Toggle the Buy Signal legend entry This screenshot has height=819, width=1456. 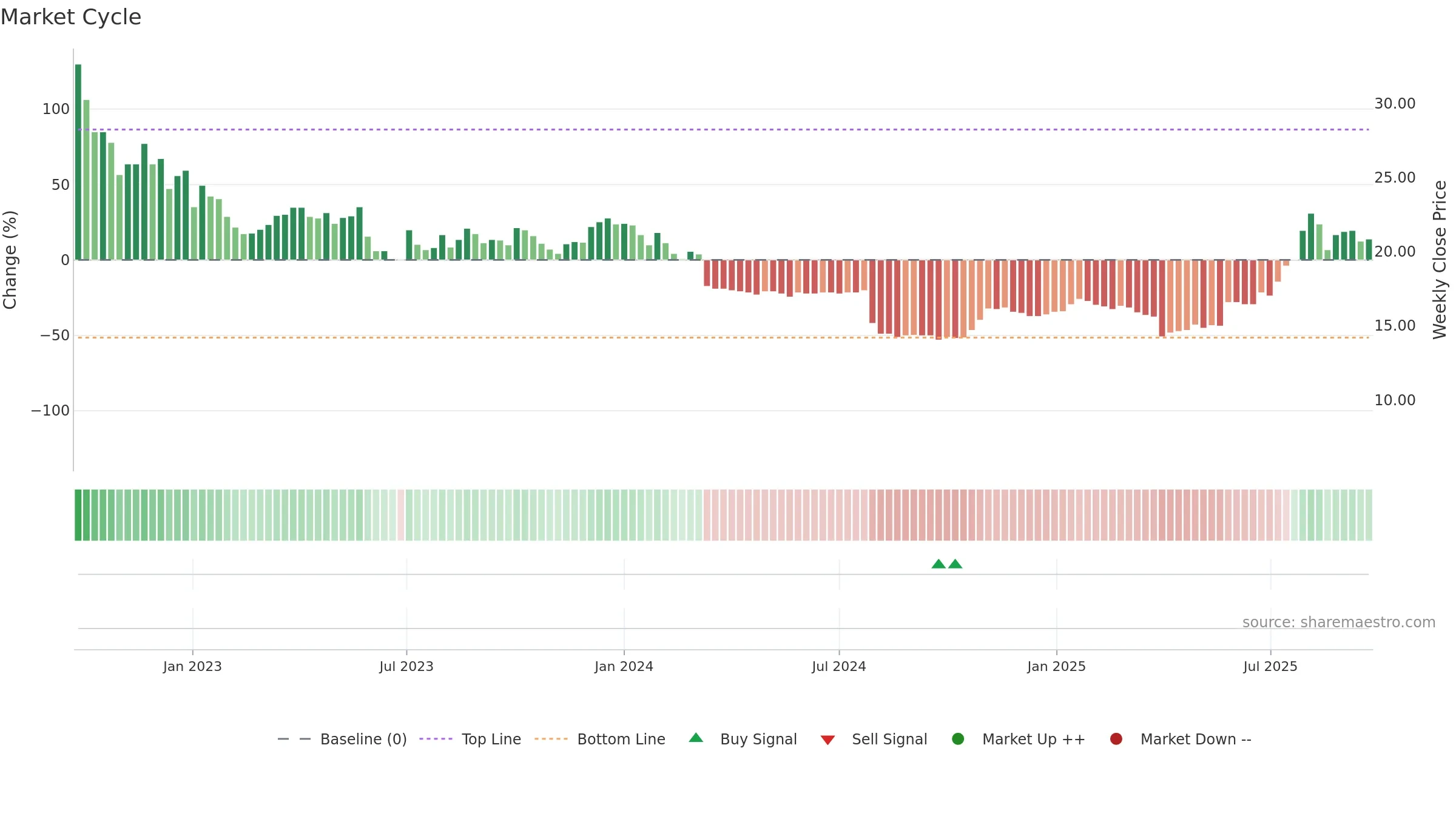[743, 739]
